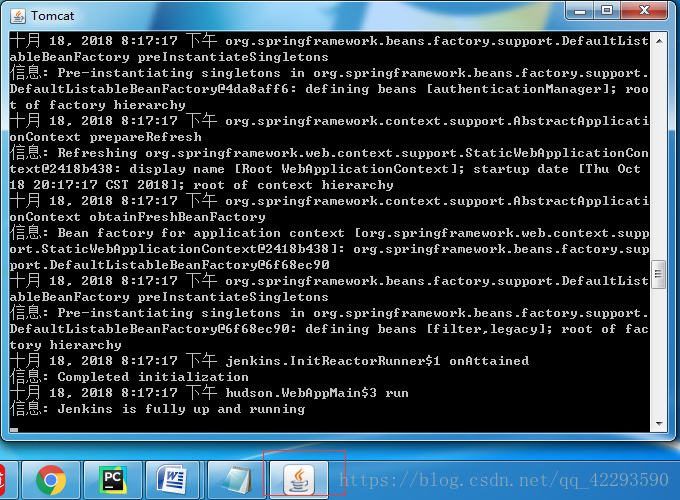Click the console scrollbar down arrow
This screenshot has width=680, height=500.
pyautogui.click(x=659, y=424)
